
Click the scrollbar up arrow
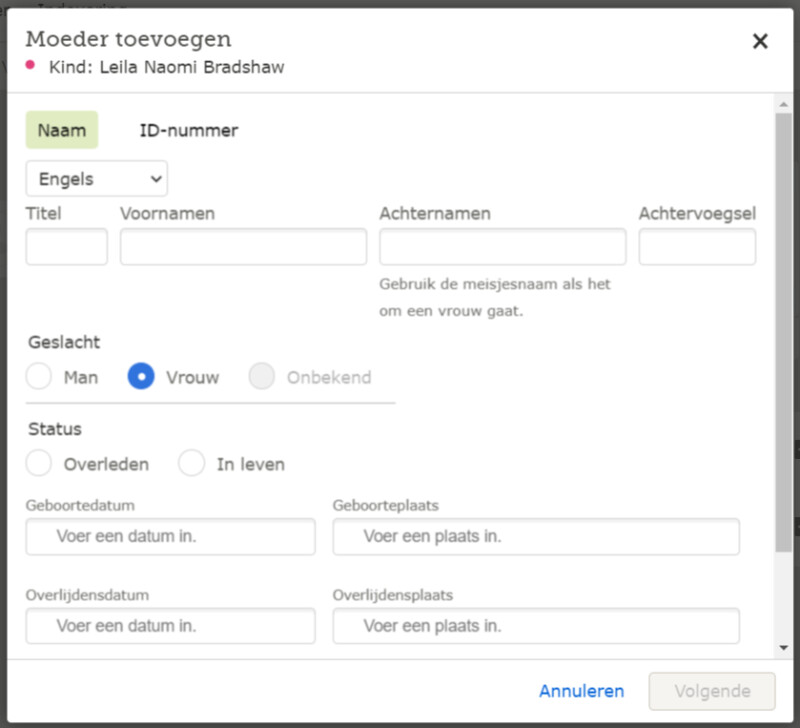(x=783, y=105)
